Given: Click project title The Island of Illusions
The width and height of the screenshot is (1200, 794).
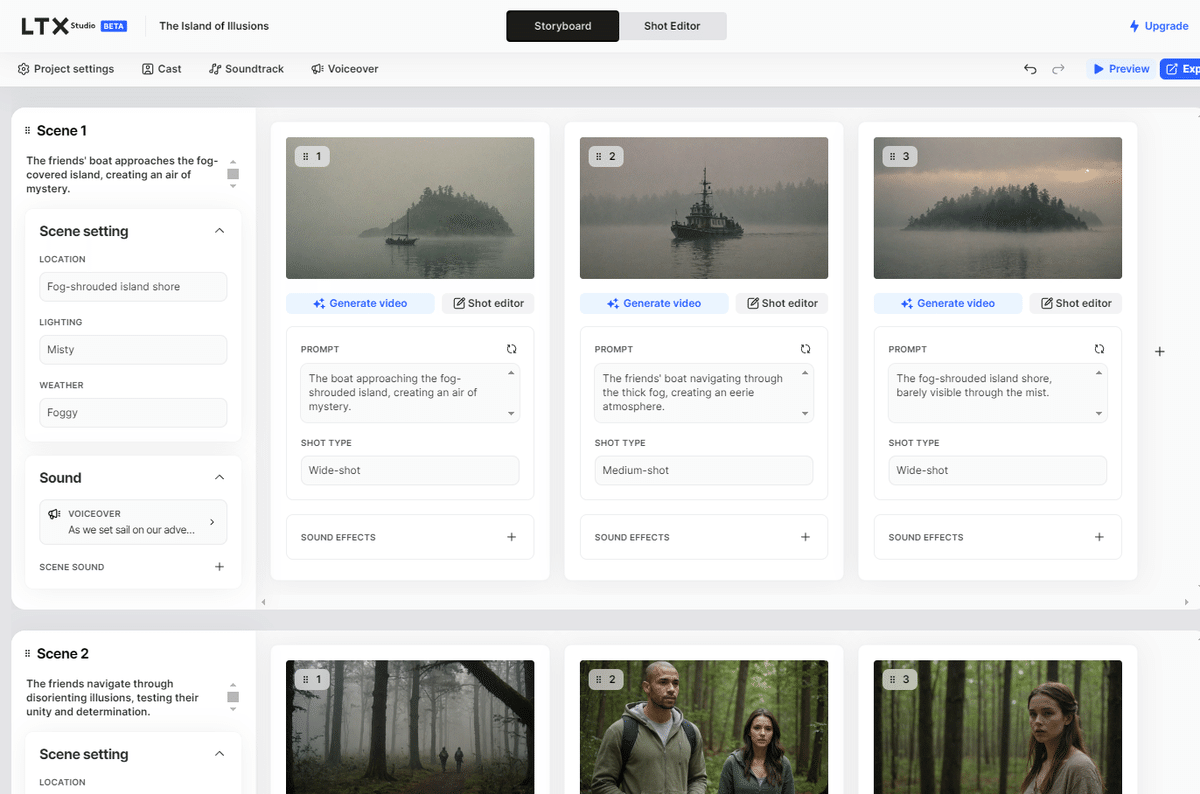Looking at the screenshot, I should [x=214, y=26].
